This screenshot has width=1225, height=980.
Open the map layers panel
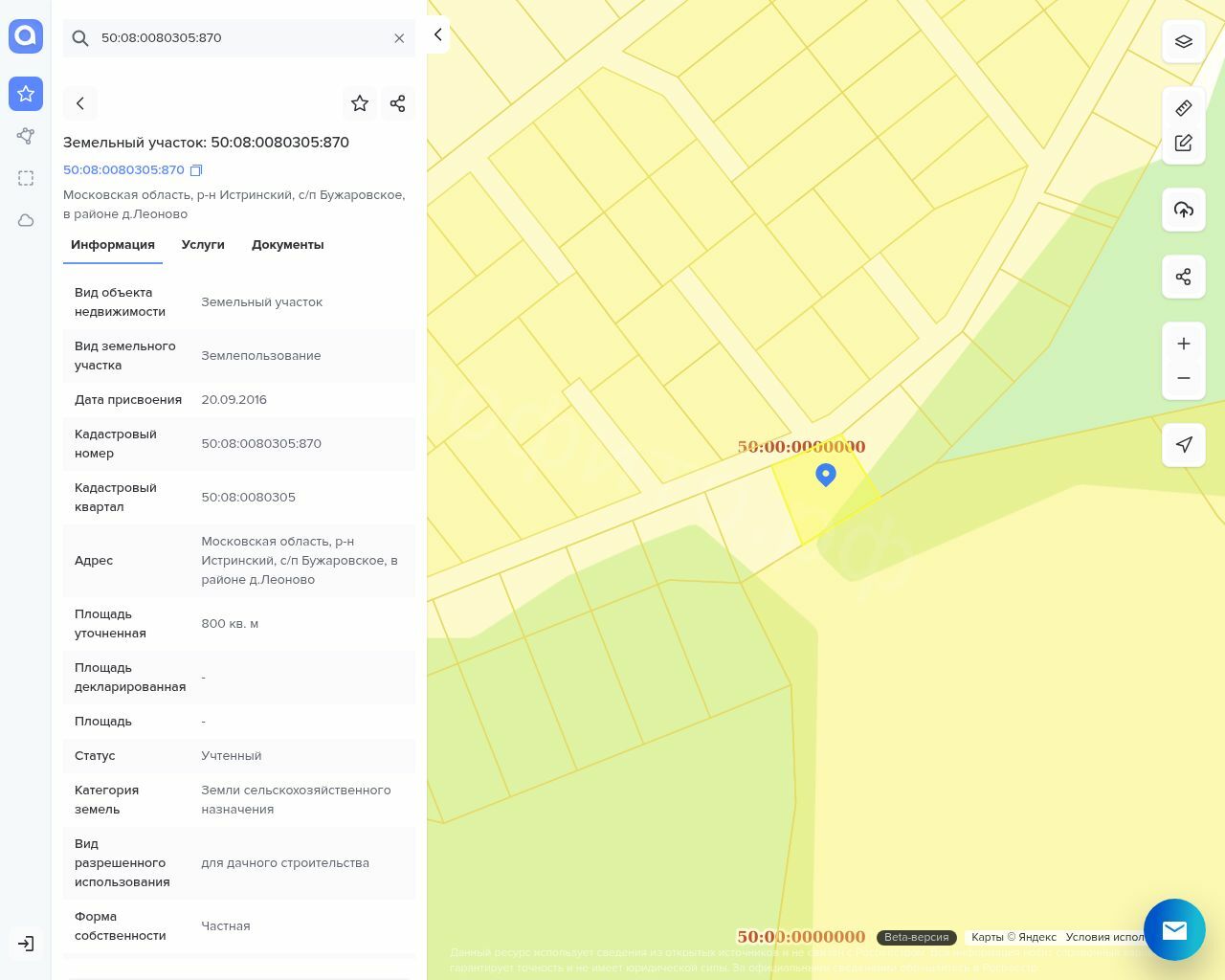pyautogui.click(x=1183, y=42)
